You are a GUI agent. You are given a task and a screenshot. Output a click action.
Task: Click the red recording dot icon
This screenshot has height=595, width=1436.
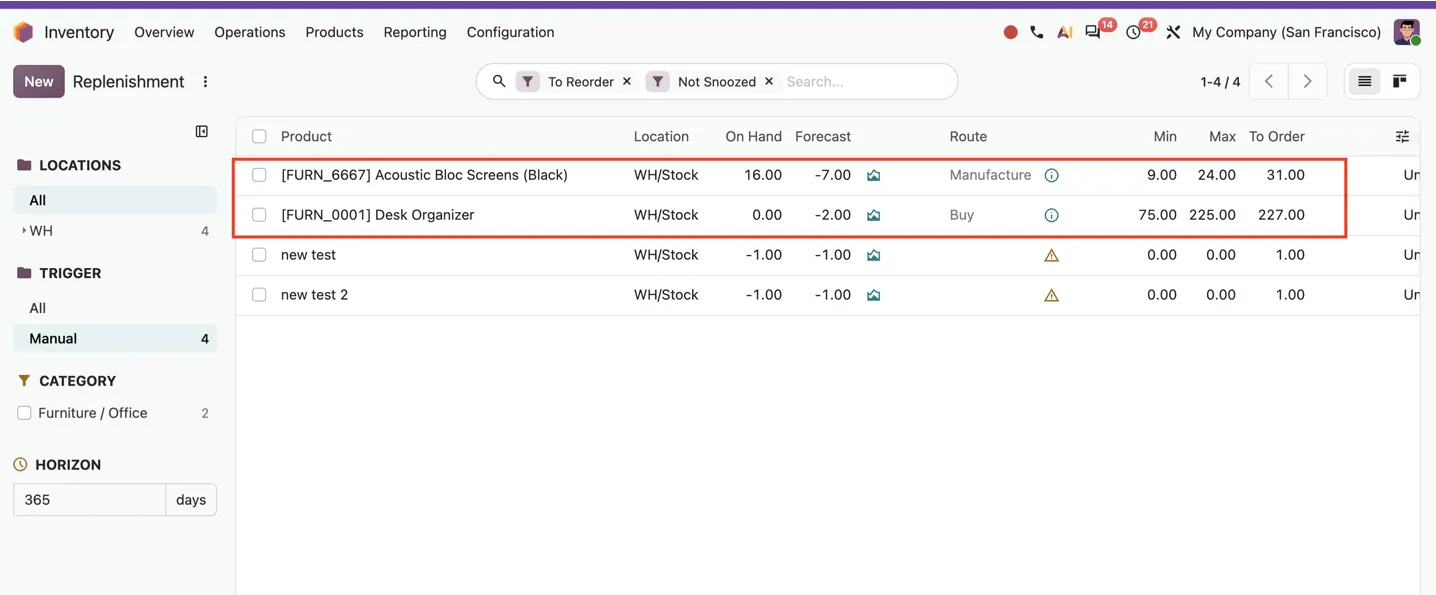point(1010,32)
